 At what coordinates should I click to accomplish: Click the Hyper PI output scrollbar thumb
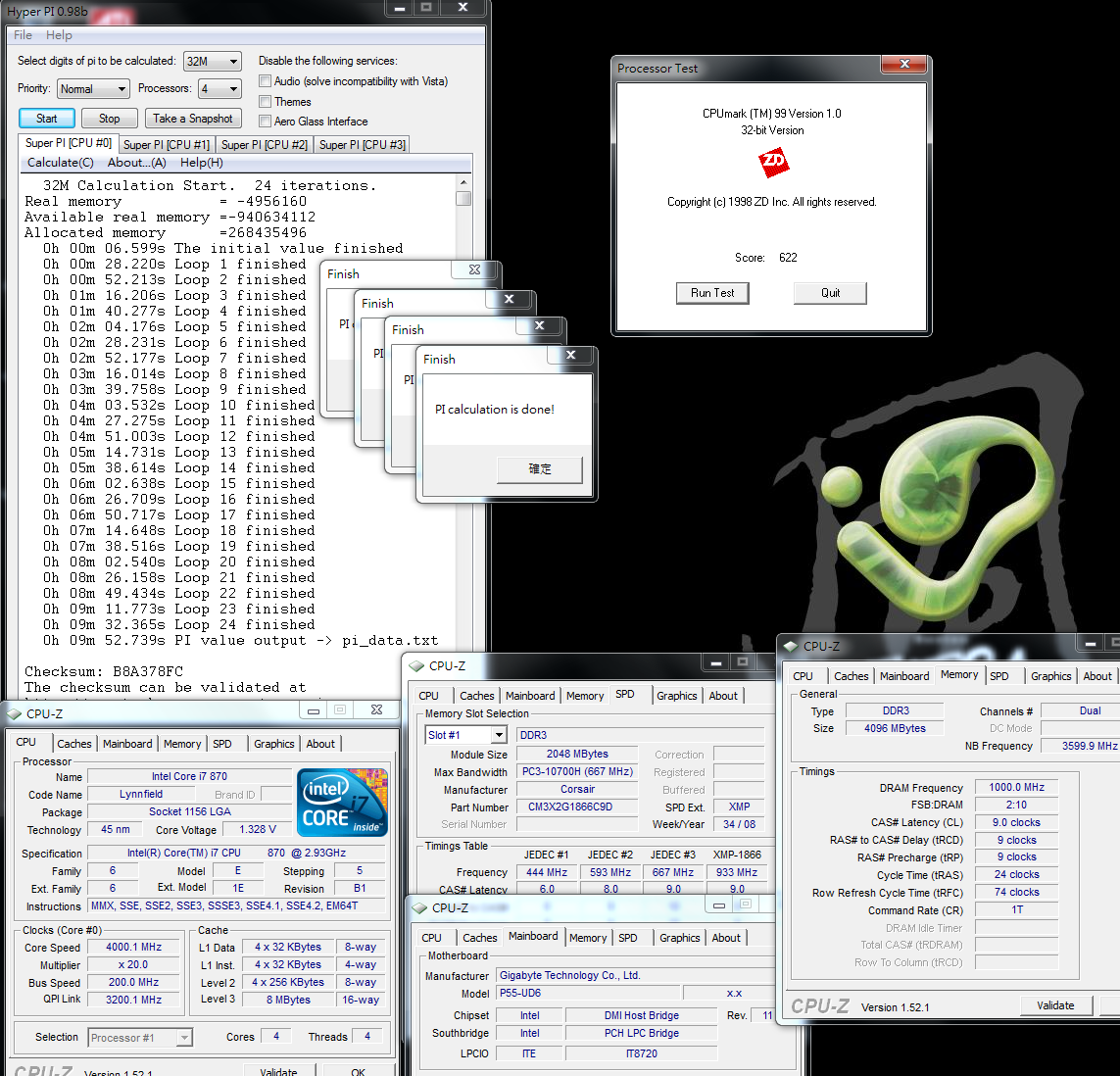463,199
